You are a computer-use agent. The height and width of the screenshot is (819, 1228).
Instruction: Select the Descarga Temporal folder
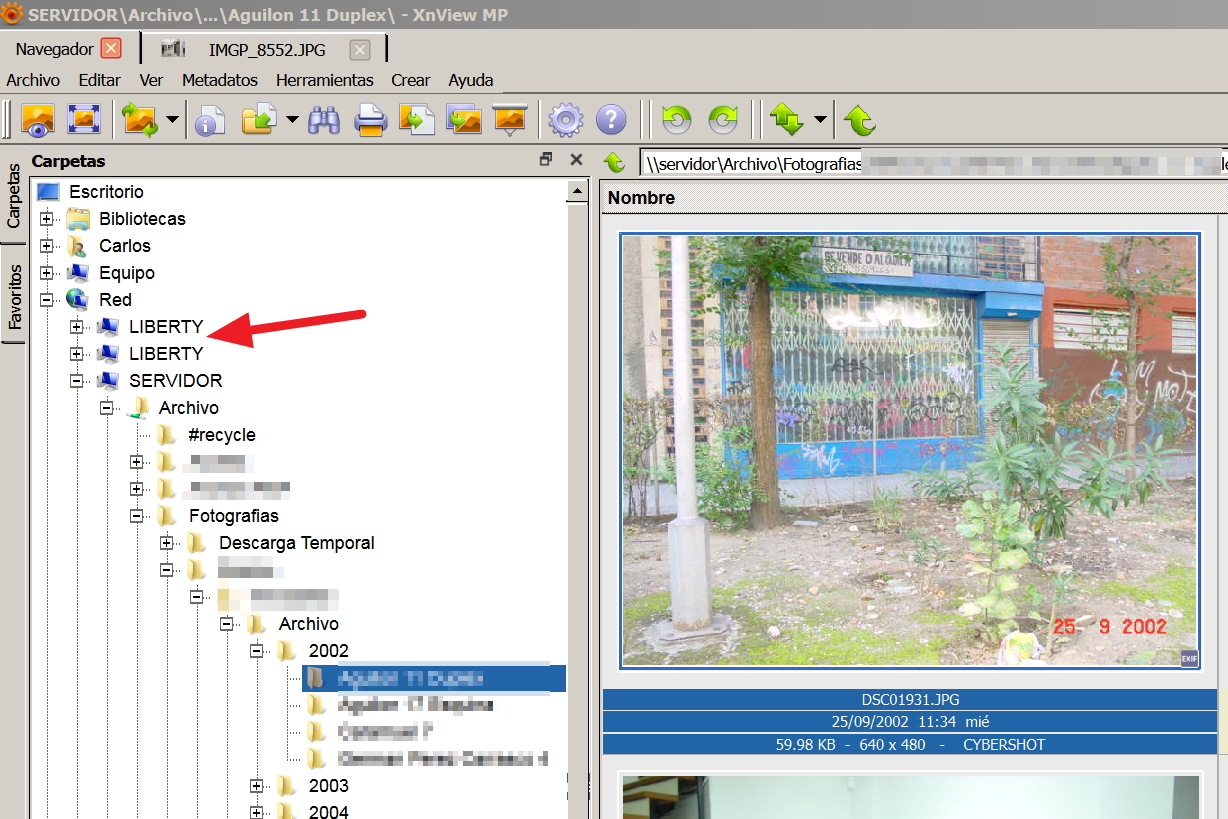(x=297, y=543)
